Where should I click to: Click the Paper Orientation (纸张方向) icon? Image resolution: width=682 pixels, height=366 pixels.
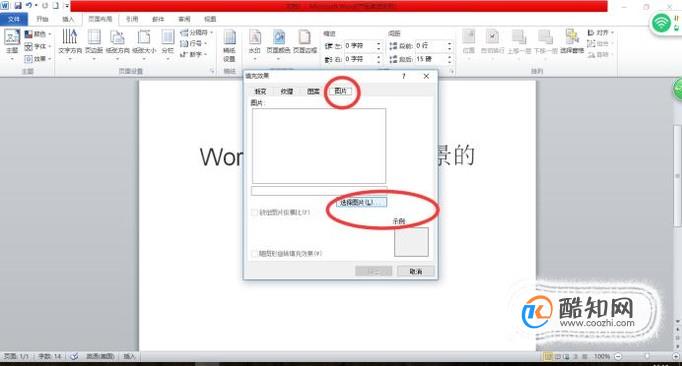pos(117,42)
